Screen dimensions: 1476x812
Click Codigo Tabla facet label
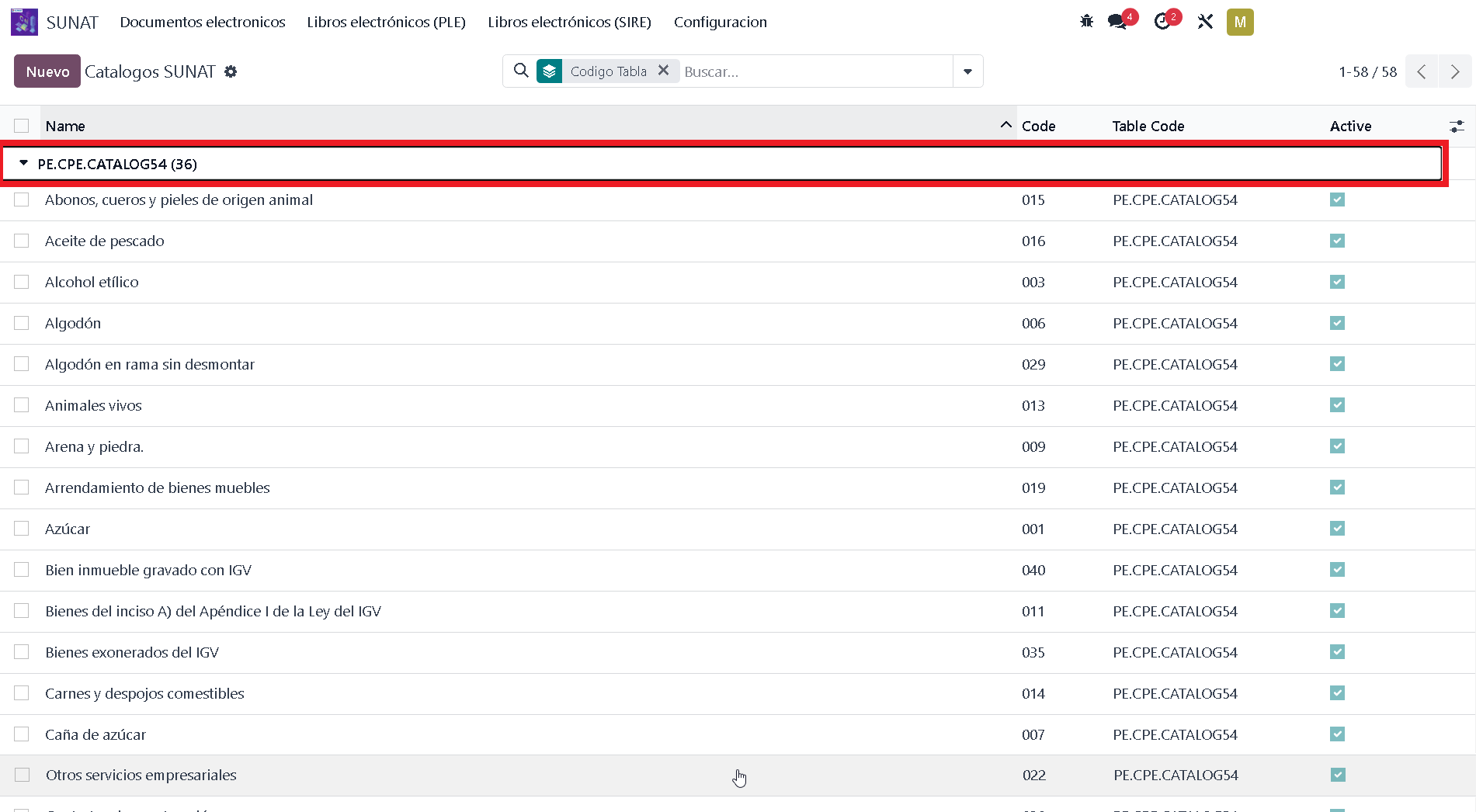tap(609, 71)
